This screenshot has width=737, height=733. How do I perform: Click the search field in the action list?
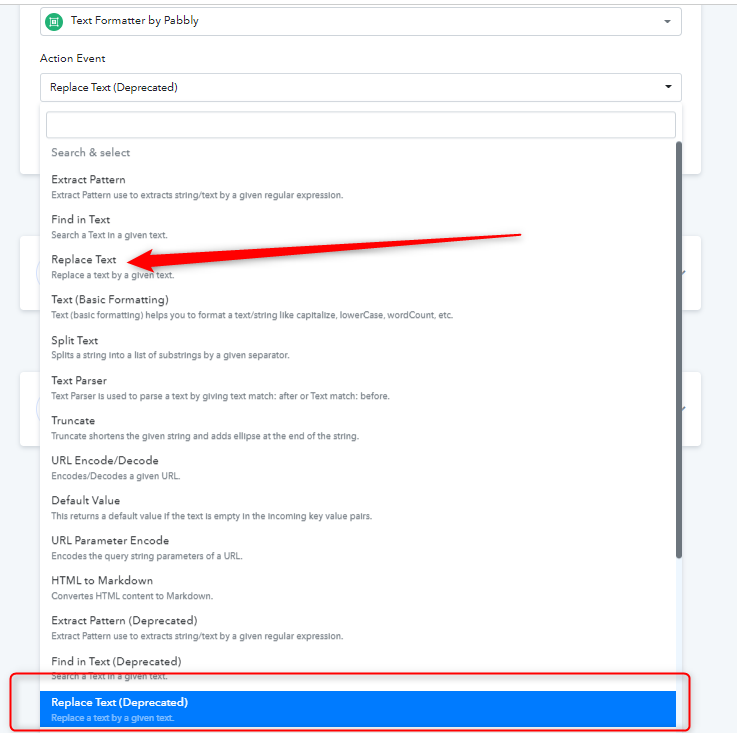(x=361, y=125)
